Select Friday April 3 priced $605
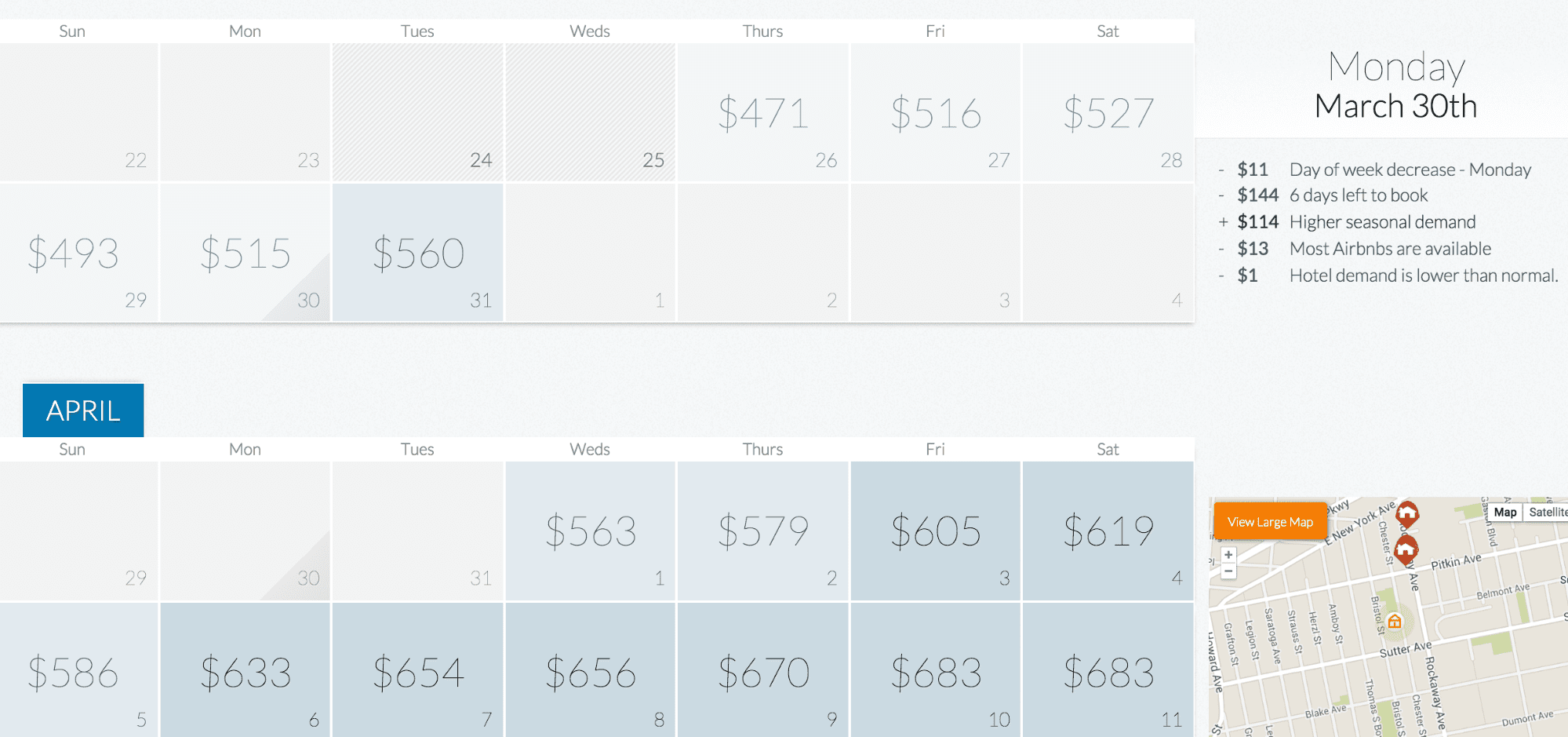Screen dimensions: 1568x737 (936, 531)
